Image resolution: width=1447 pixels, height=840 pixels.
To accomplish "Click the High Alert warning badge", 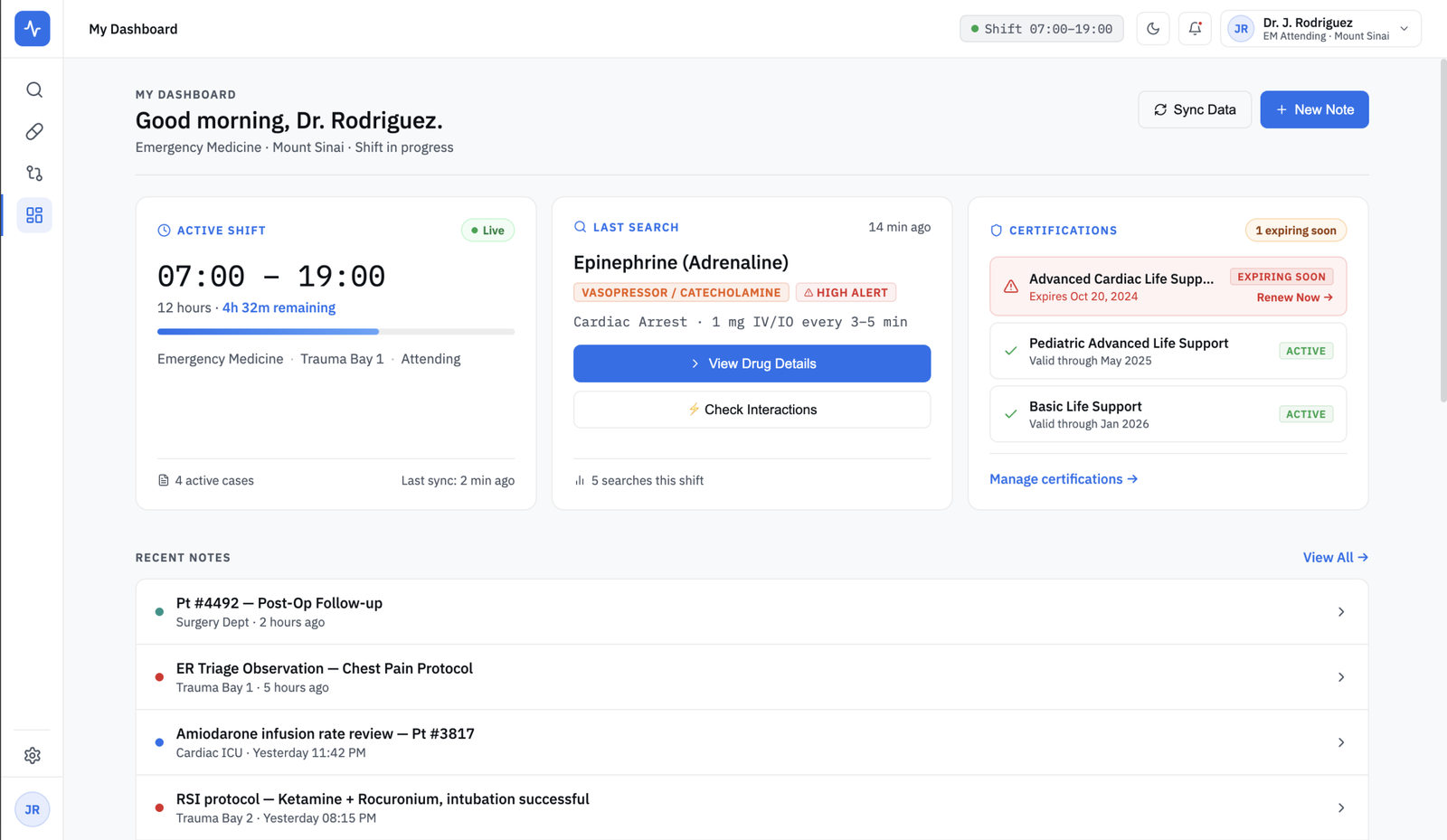I will pyautogui.click(x=846, y=293).
